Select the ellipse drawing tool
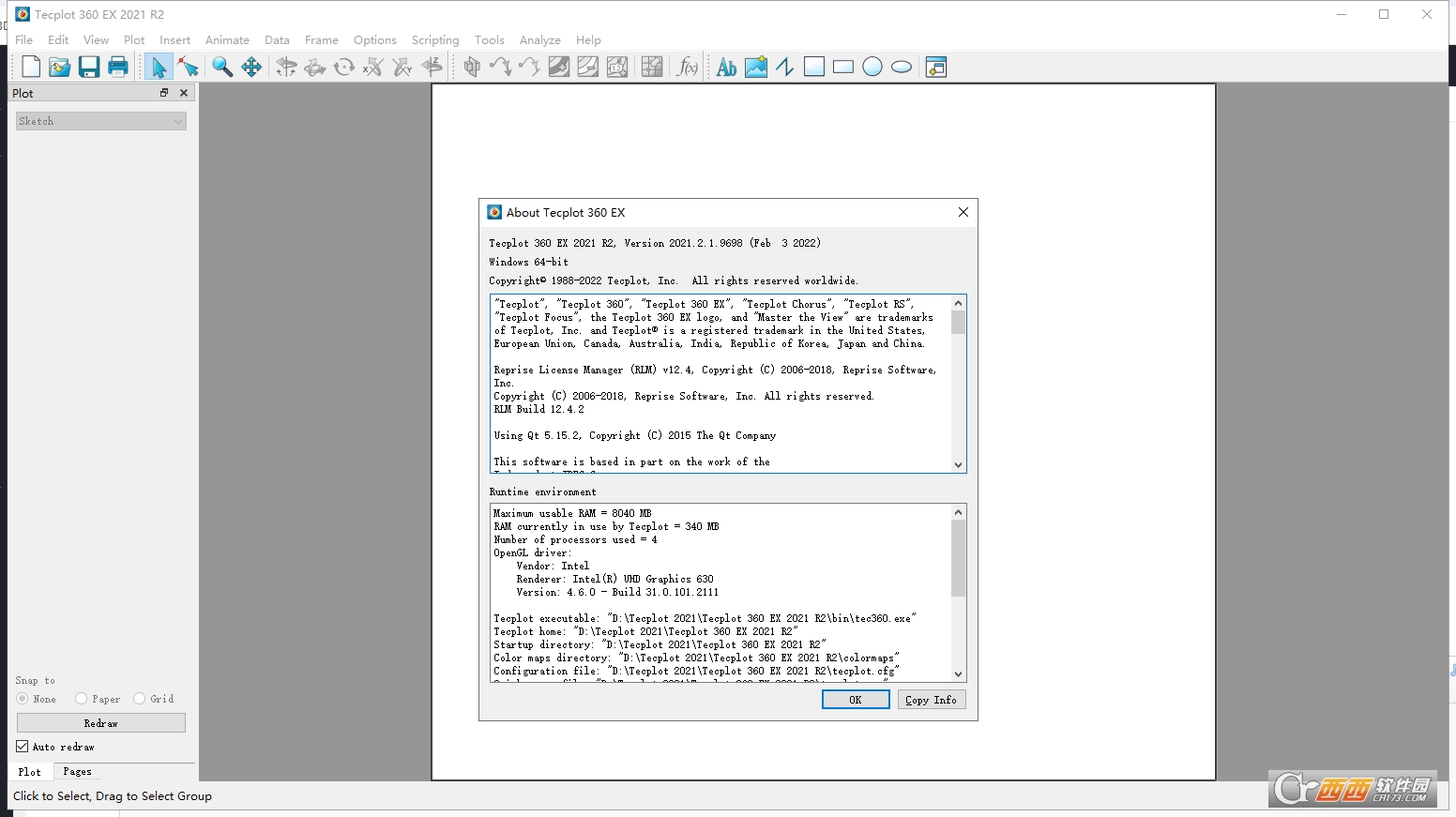 (x=902, y=67)
